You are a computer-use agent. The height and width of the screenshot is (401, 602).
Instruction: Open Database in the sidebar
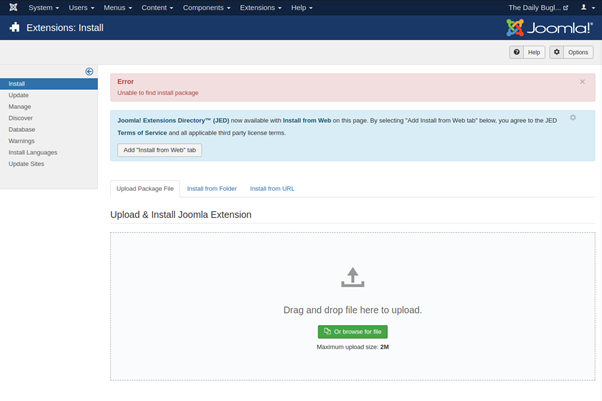[22, 130]
